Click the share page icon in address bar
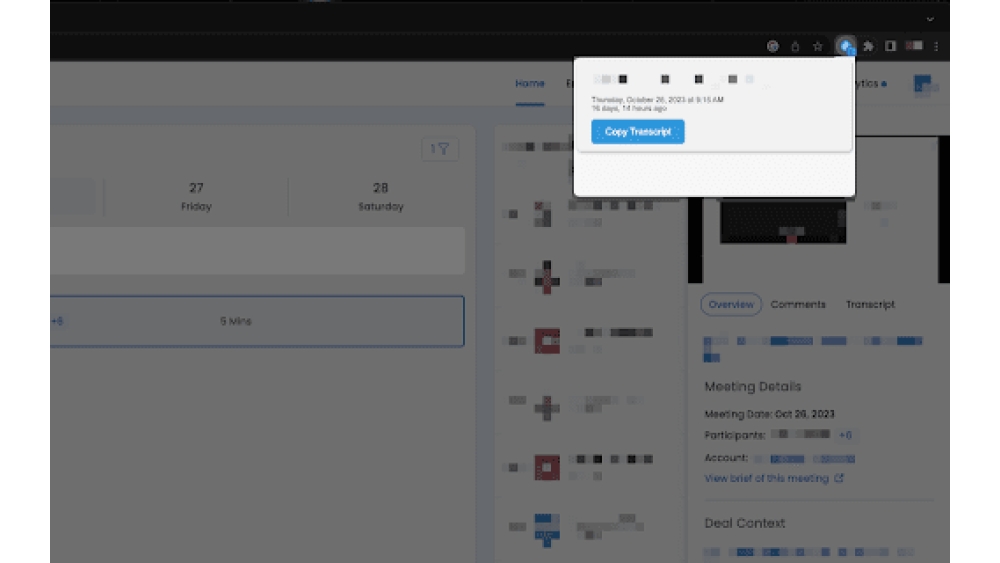This screenshot has height=563, width=1000. pyautogui.click(x=795, y=46)
